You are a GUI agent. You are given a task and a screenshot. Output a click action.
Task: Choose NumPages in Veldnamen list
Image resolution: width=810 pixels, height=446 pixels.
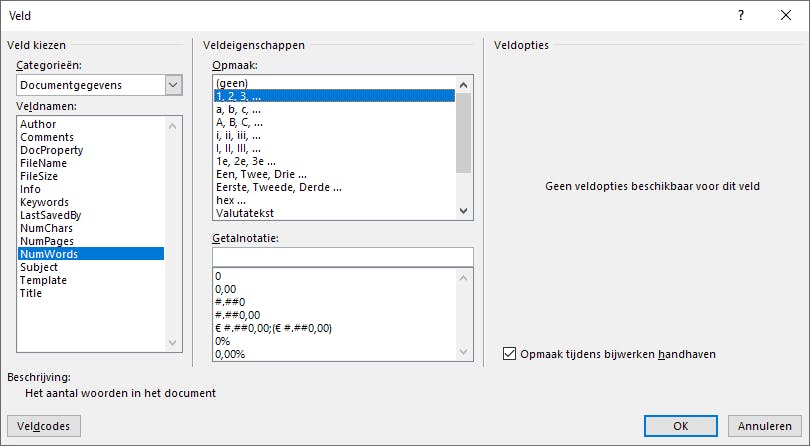tap(47, 241)
